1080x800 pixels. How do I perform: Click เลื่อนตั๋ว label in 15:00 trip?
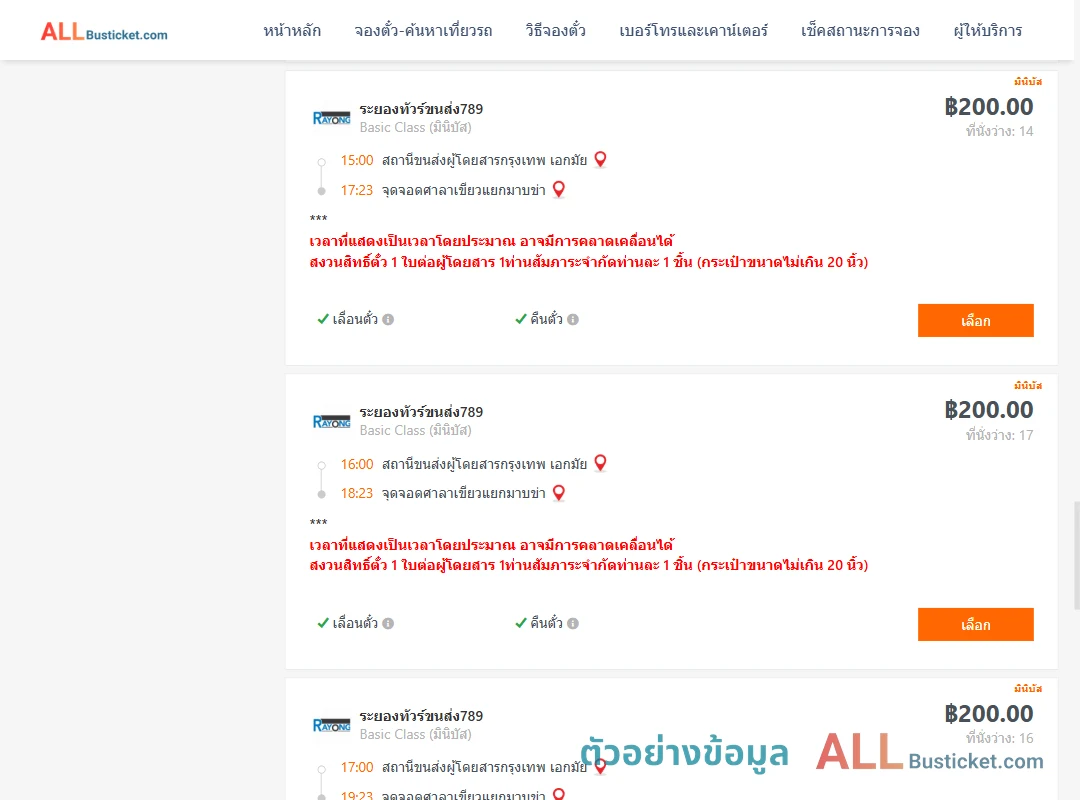[355, 318]
